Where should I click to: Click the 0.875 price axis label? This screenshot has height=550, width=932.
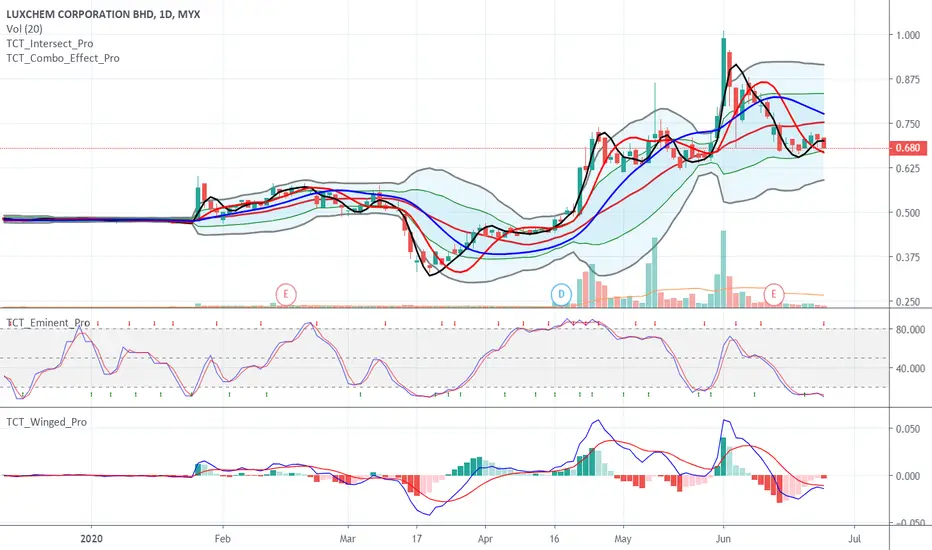[x=908, y=80]
